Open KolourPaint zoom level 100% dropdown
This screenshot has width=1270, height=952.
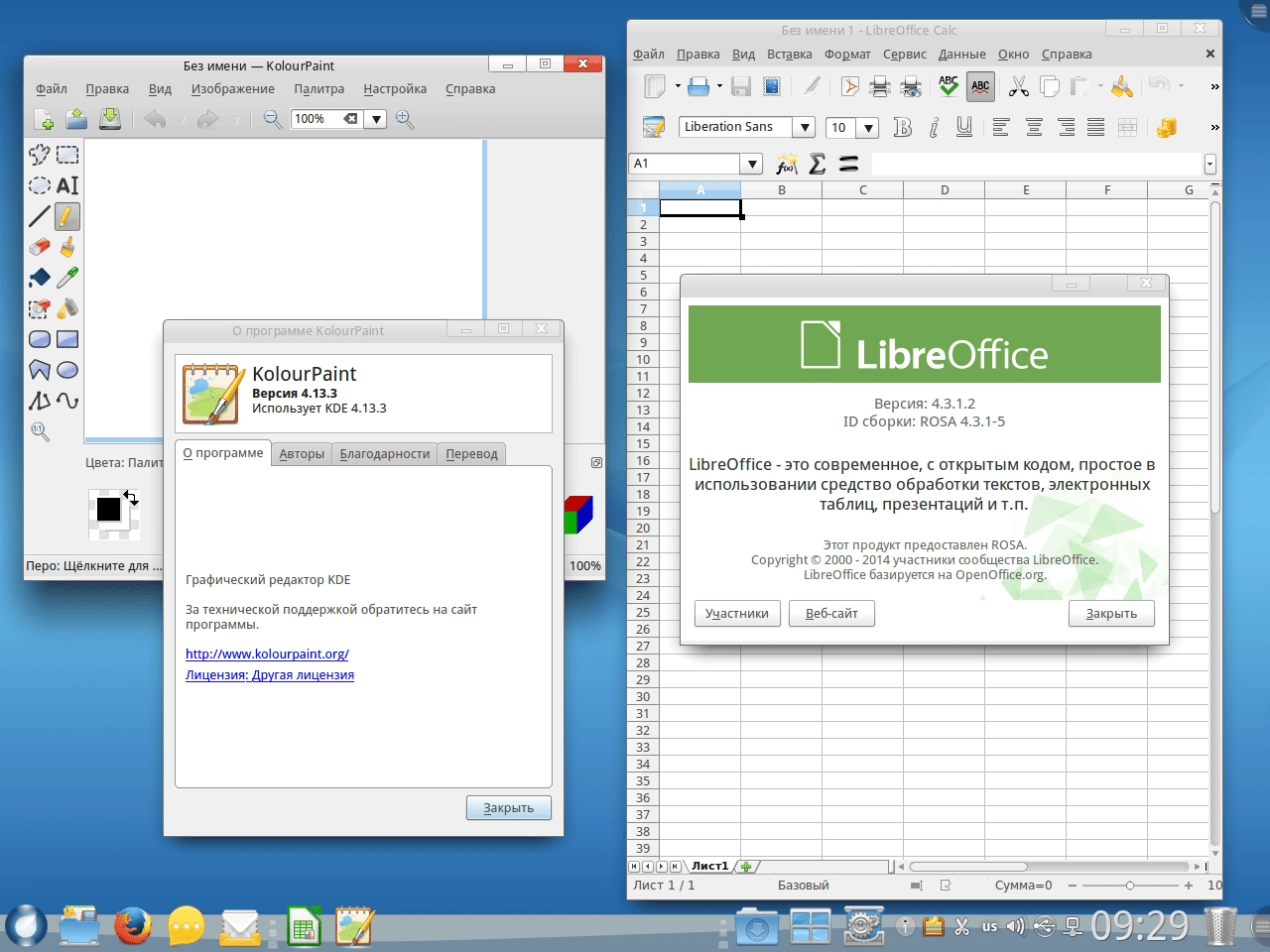point(376,119)
